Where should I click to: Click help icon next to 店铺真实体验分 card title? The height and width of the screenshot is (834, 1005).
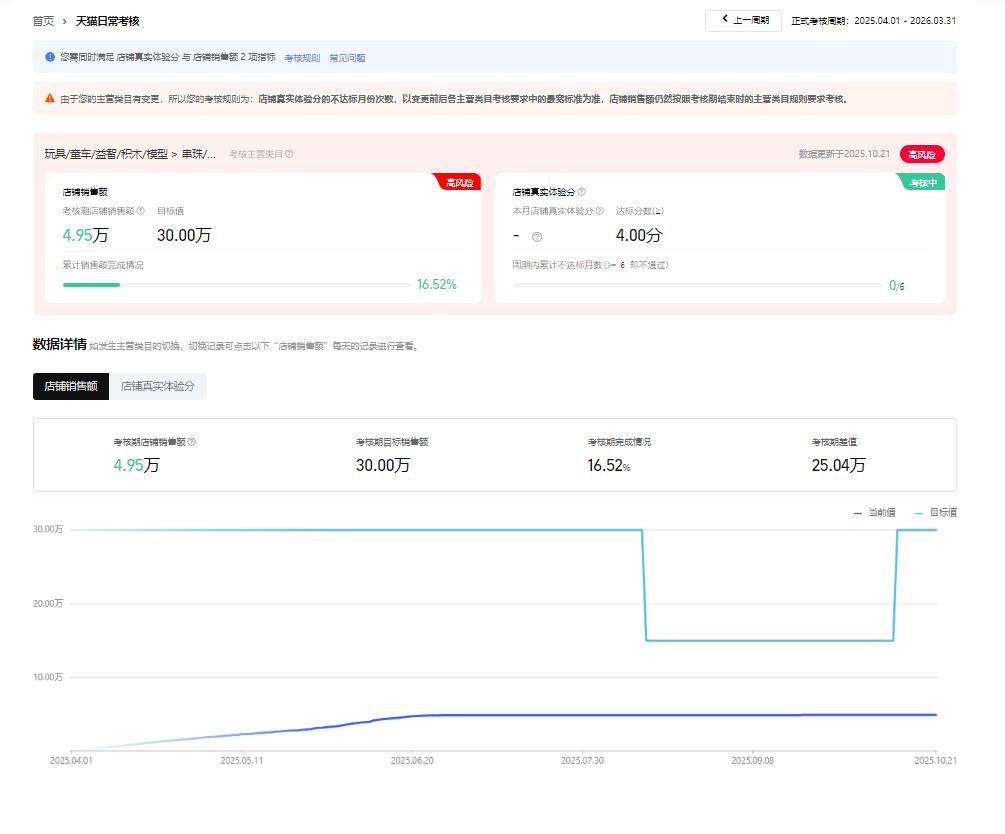pyautogui.click(x=582, y=192)
